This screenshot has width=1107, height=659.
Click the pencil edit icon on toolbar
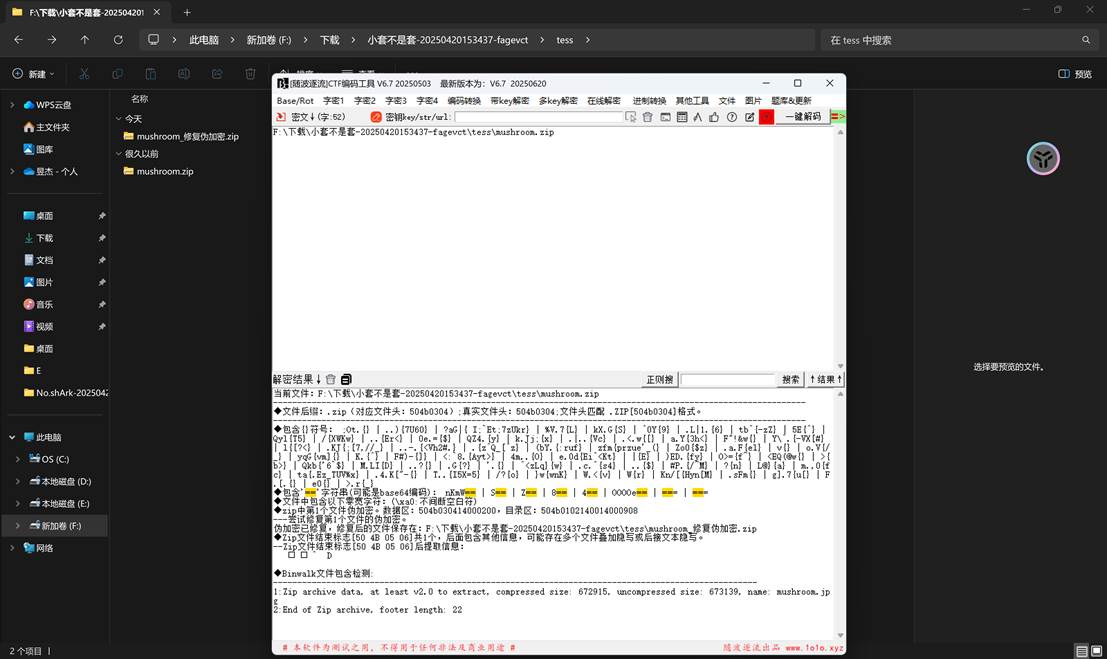coord(748,117)
